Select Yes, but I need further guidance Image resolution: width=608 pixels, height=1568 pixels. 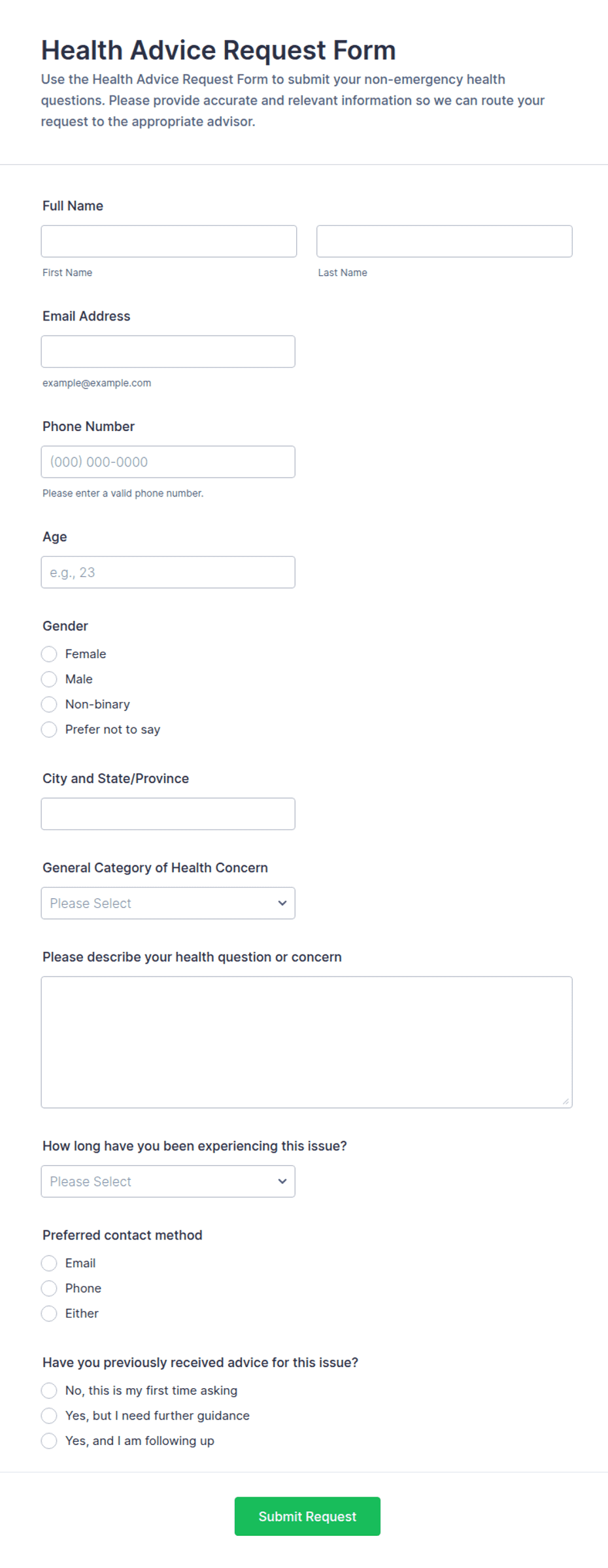point(49,1416)
